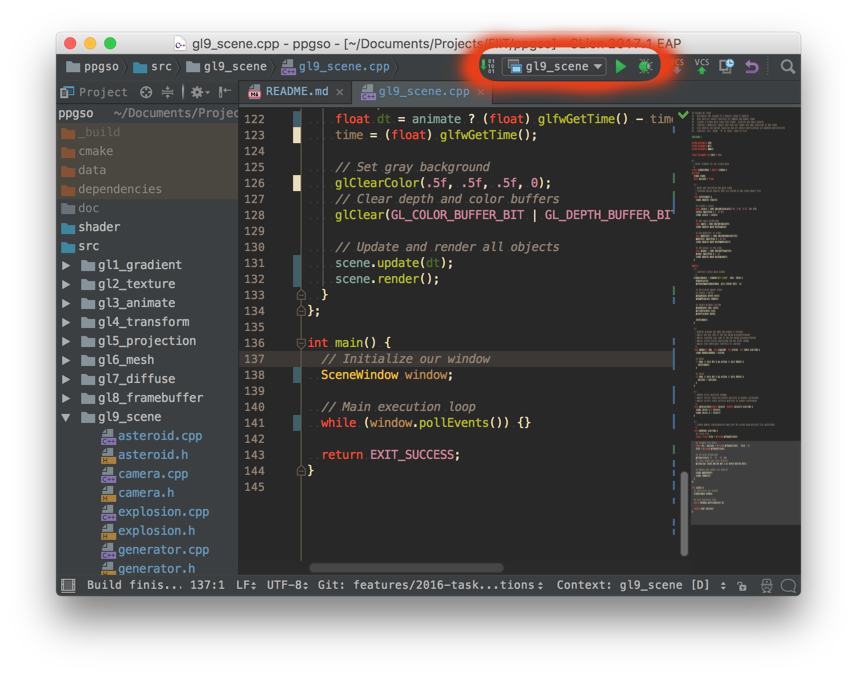Open the LF line separator selector
Image resolution: width=857 pixels, height=676 pixels.
coord(246,585)
